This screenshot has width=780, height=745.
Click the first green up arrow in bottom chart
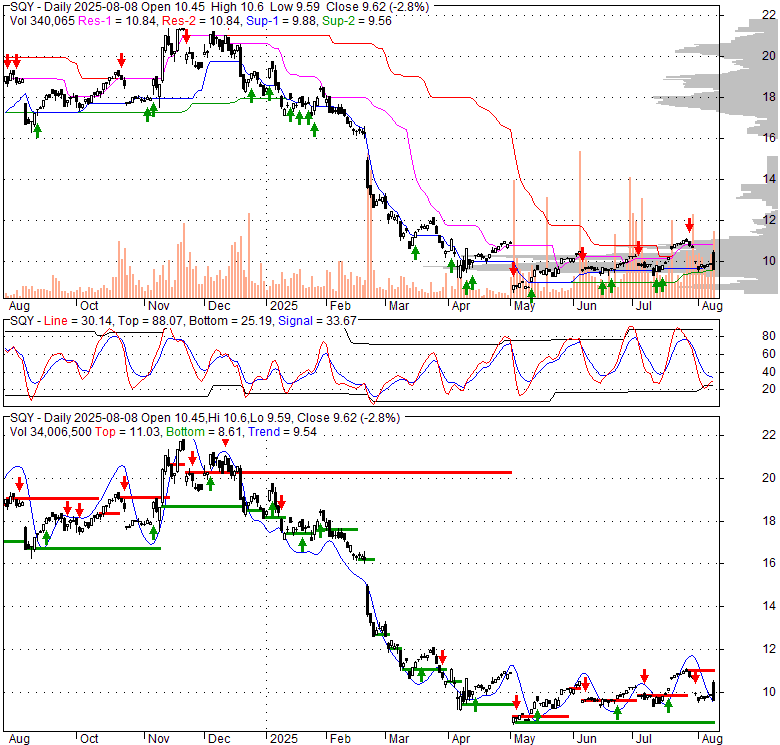coord(46,539)
